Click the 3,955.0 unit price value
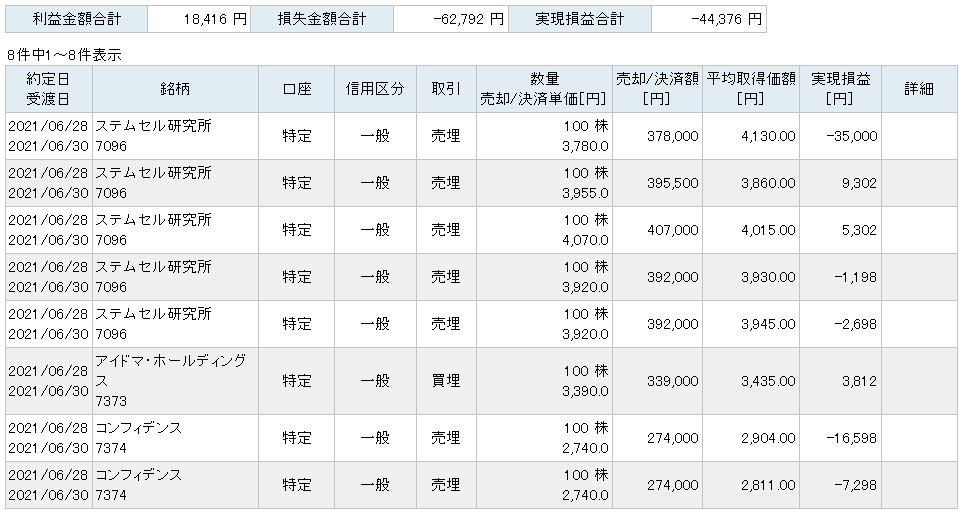The width and height of the screenshot is (963, 515). coord(585,193)
